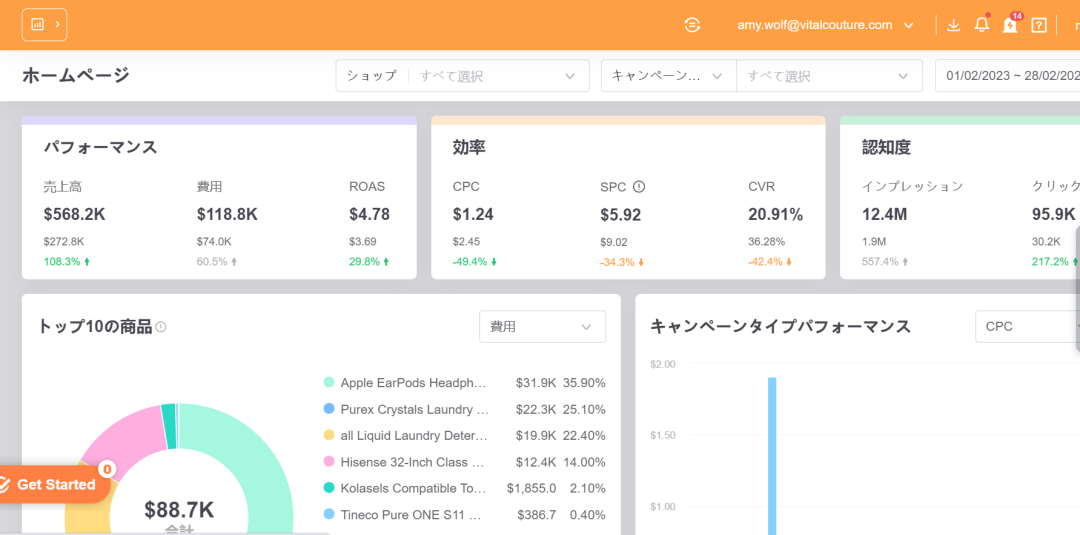The height and width of the screenshot is (535, 1080).
Task: Click the info icon next to トップ10の商品
Action: pyautogui.click(x=160, y=327)
